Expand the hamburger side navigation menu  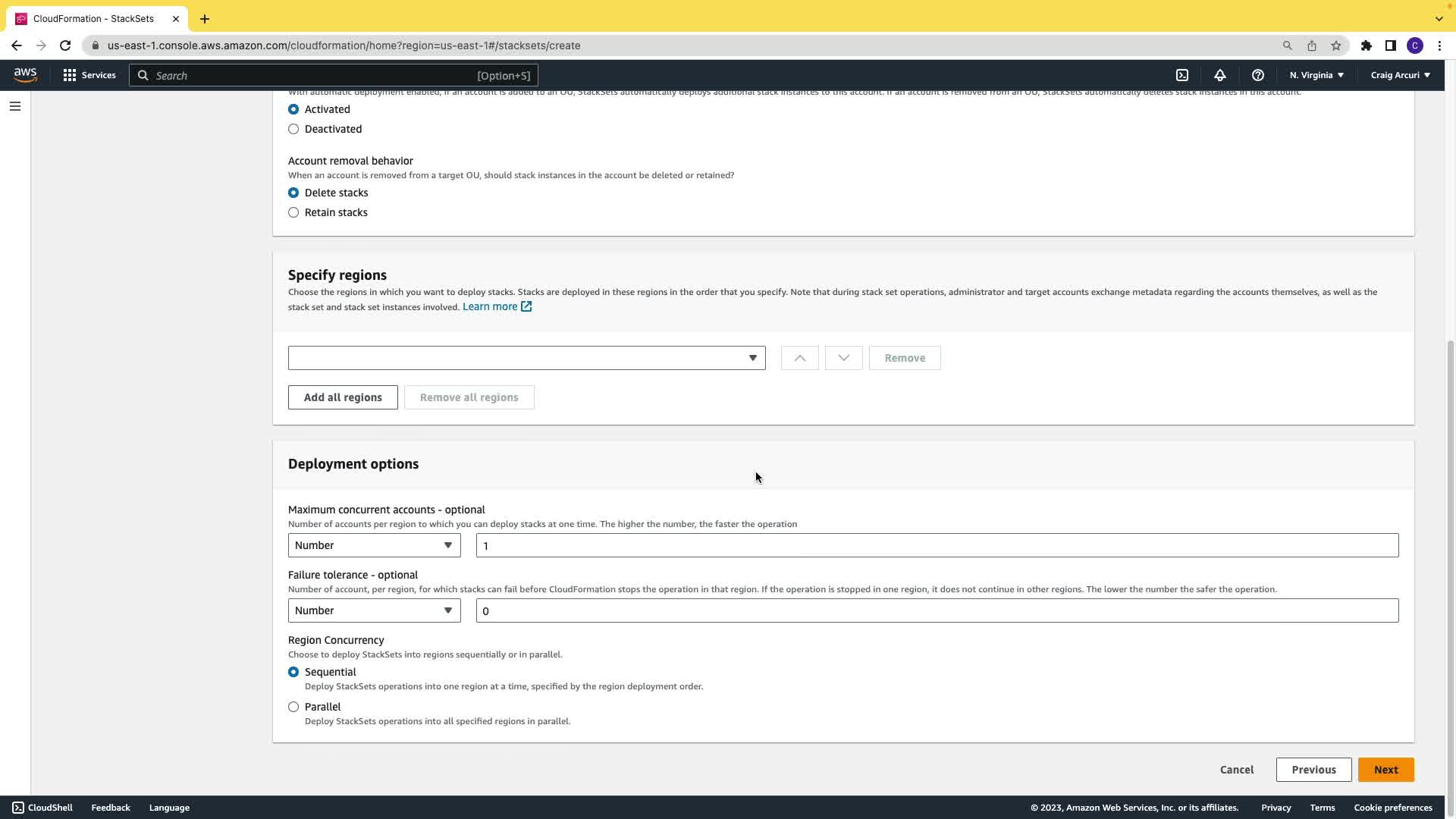click(15, 106)
